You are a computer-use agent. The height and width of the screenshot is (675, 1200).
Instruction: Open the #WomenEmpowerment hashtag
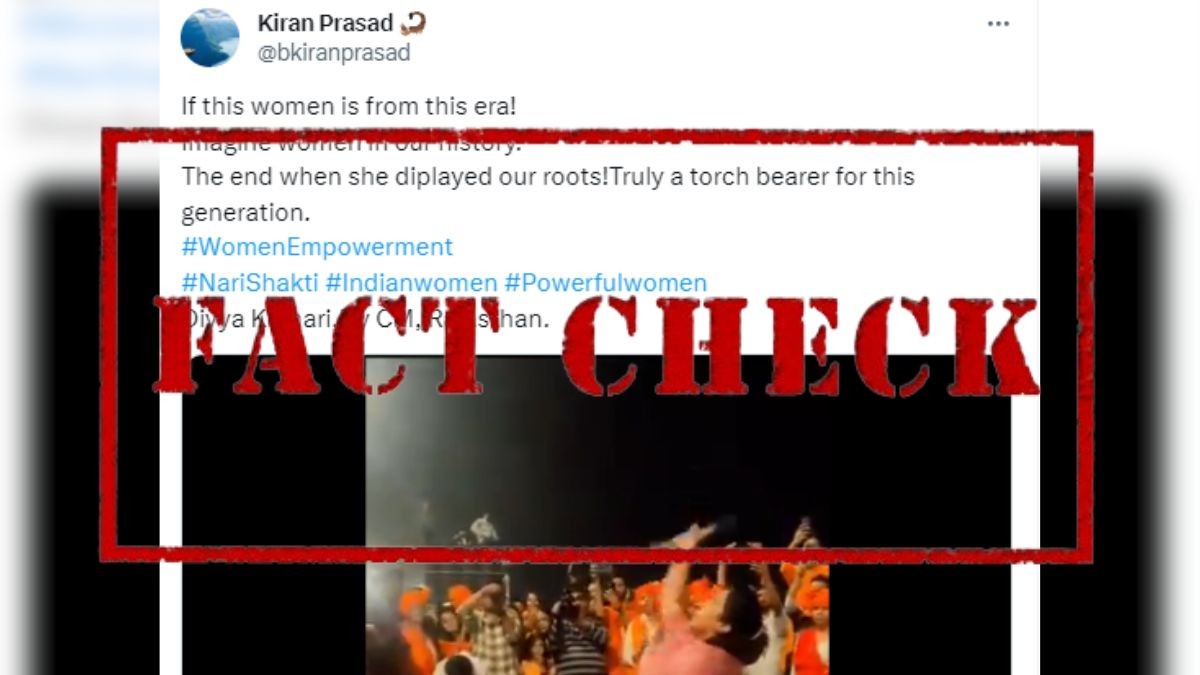pos(317,247)
